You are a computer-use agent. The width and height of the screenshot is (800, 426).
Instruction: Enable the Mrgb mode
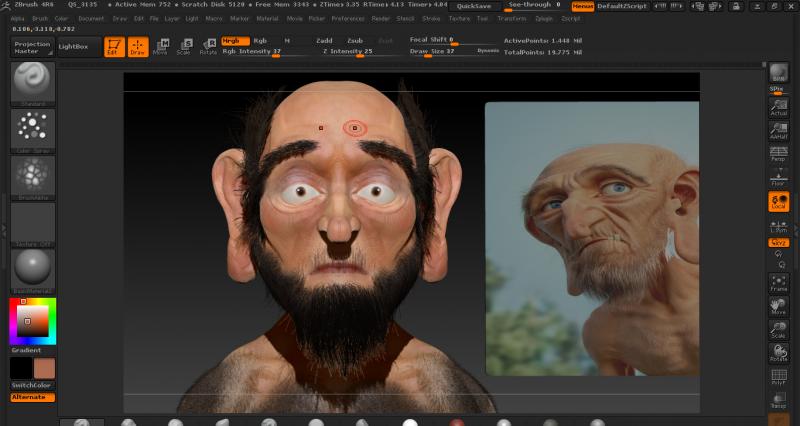click(236, 41)
